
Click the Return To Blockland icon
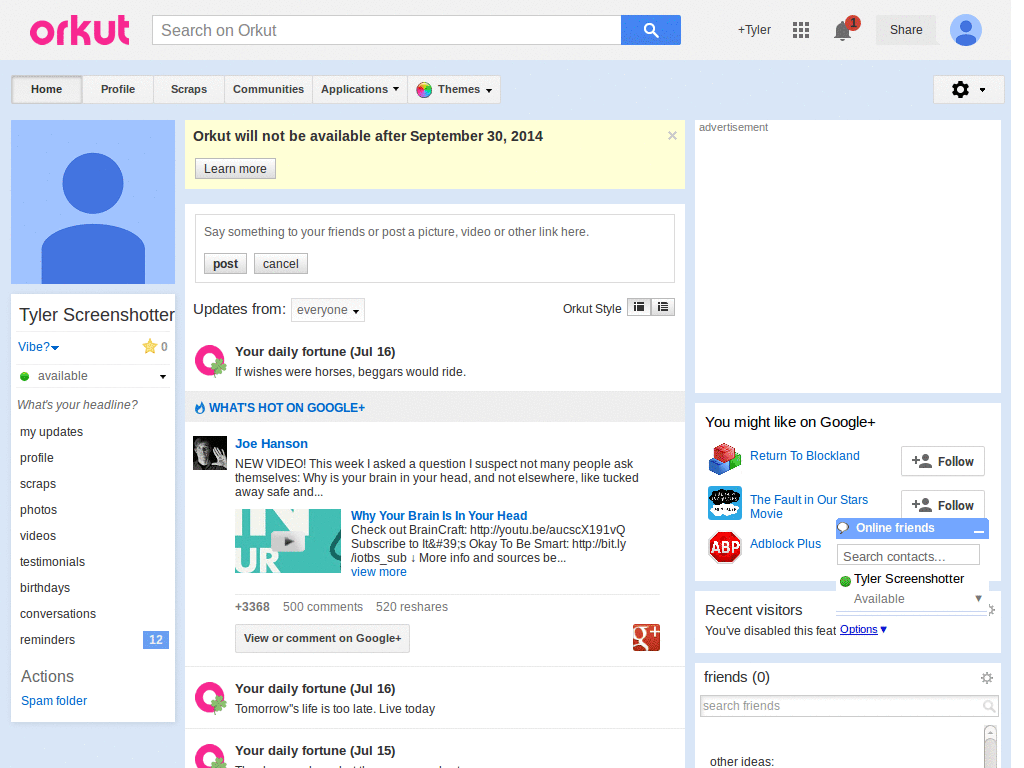pos(725,458)
